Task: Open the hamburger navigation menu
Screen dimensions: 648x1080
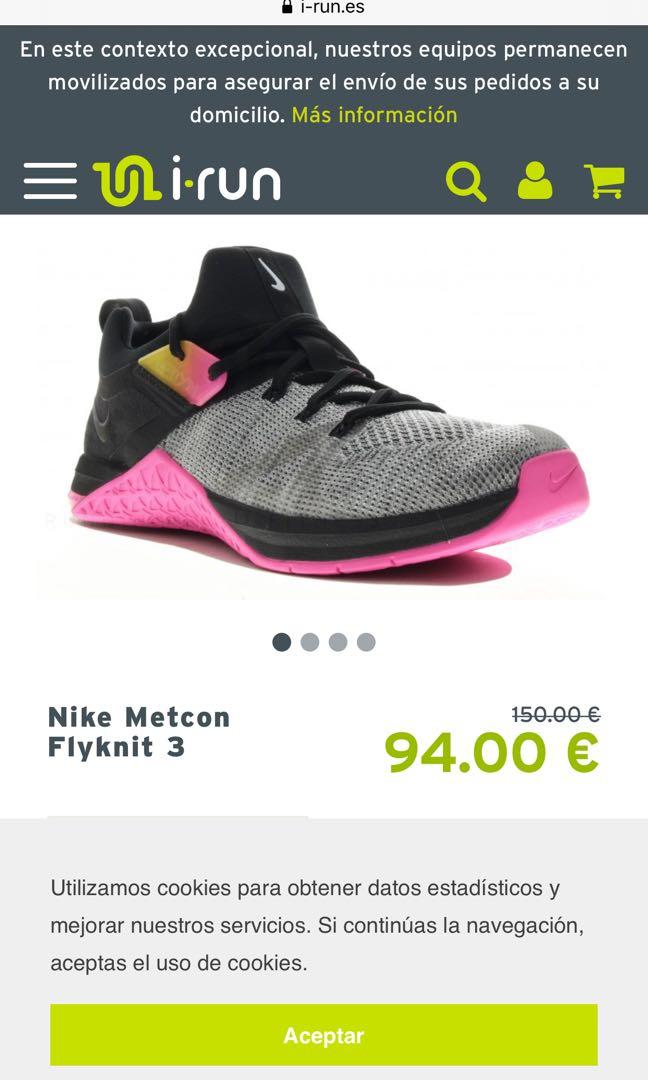Action: tap(50, 181)
